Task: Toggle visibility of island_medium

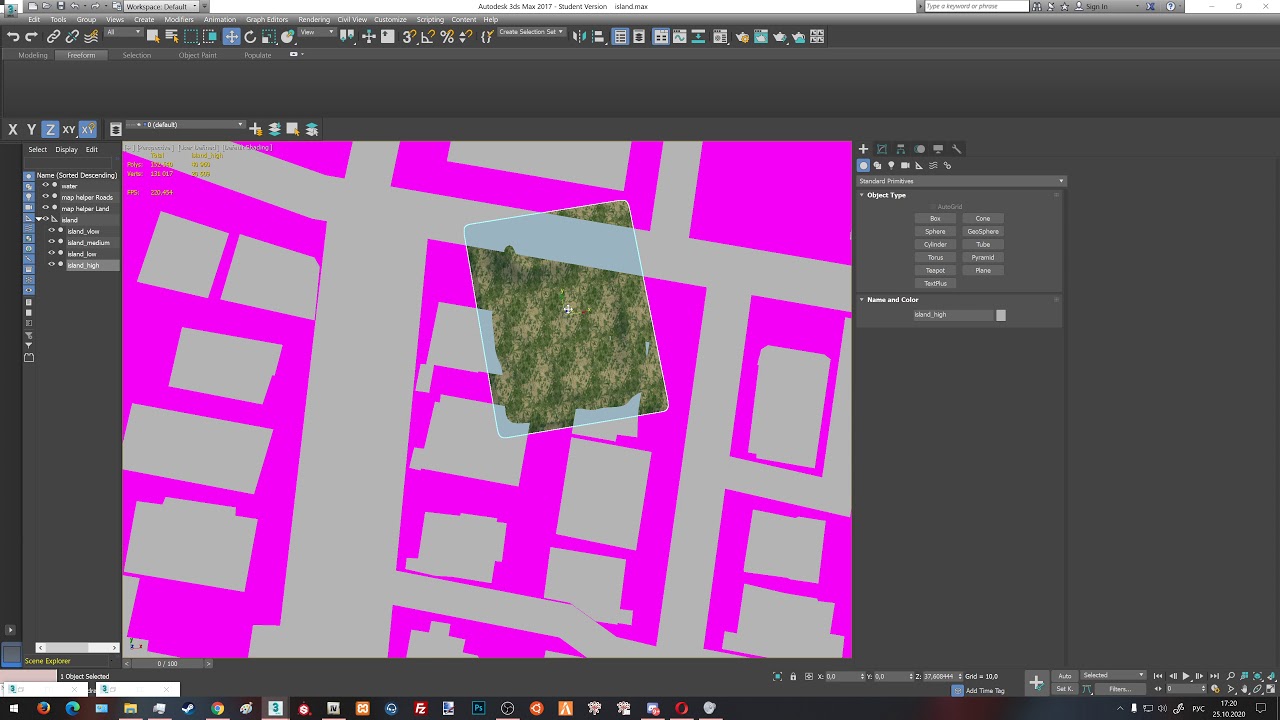Action: (x=52, y=242)
